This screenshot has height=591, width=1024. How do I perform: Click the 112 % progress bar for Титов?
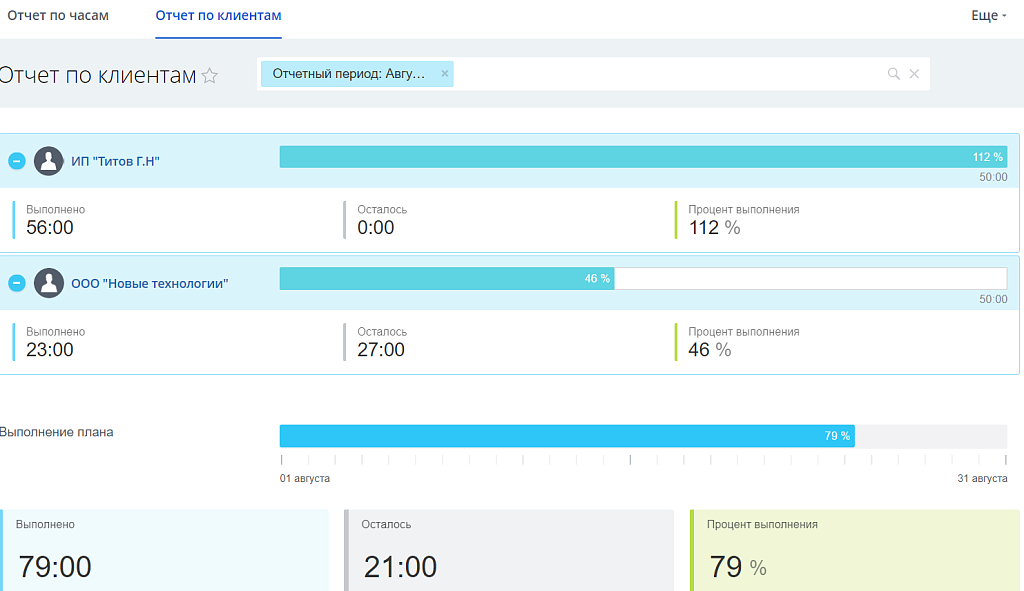pos(643,157)
